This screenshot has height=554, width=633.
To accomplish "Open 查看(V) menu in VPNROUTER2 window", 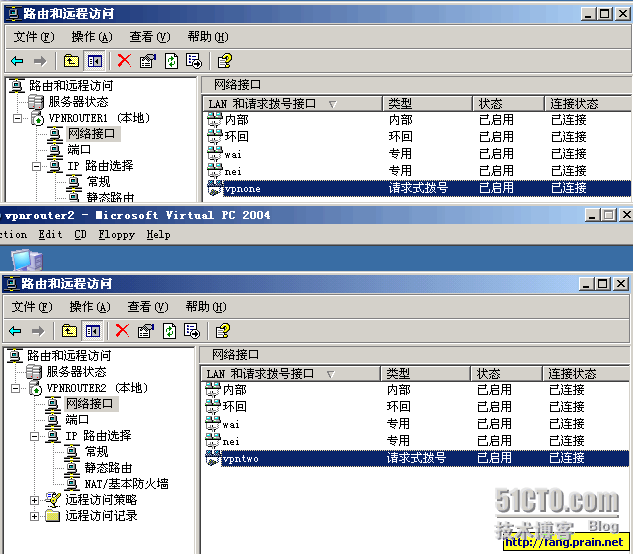I will point(148,307).
